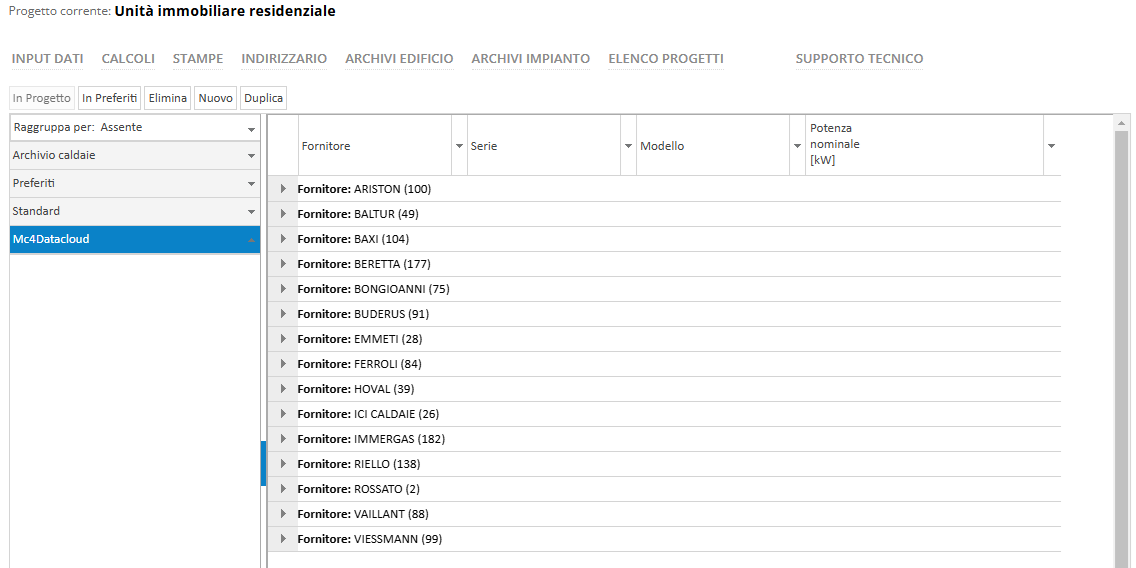Expand the ICI CALDAIE supplier group
The height and width of the screenshot is (568, 1136).
point(283,414)
